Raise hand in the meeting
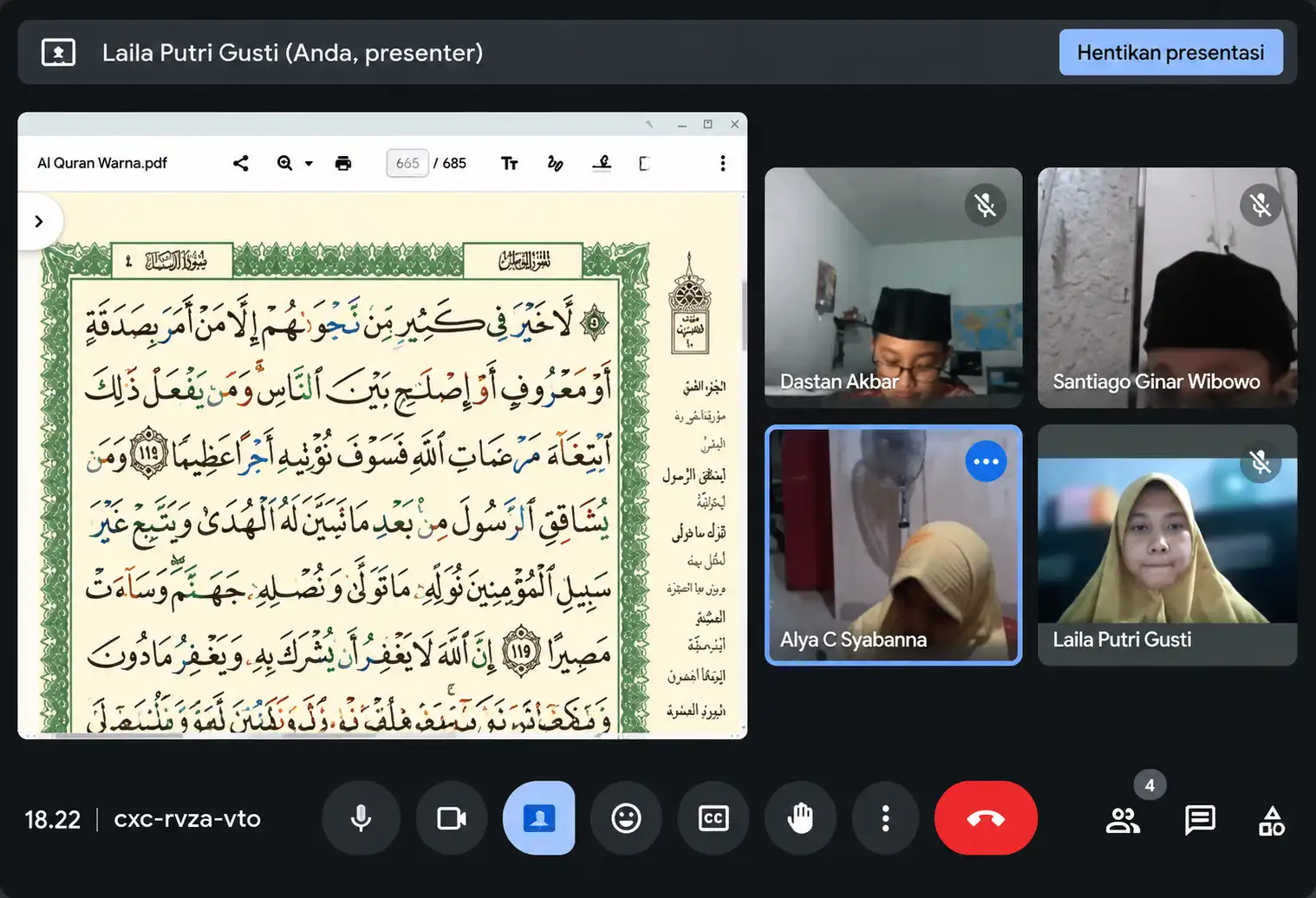Viewport: 1316px width, 898px height. (800, 818)
